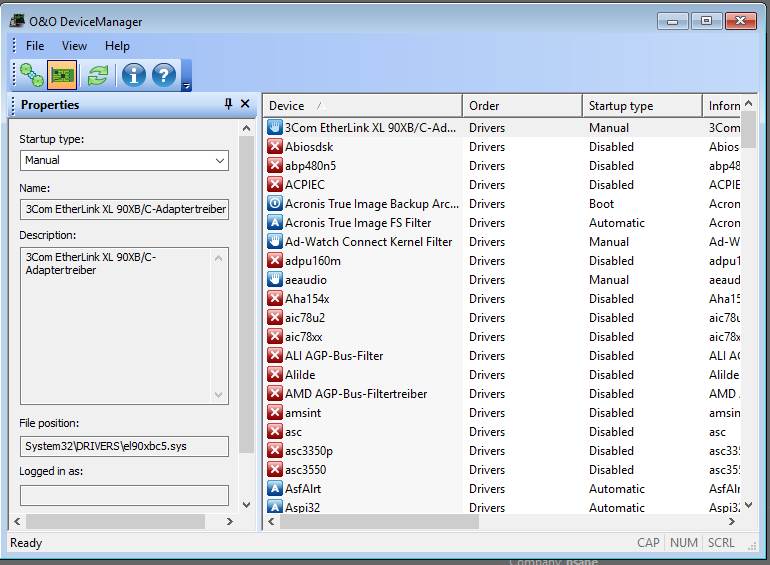Viewport: 770px width, 565px height.
Task: Click the Startup type column header
Action: point(641,106)
